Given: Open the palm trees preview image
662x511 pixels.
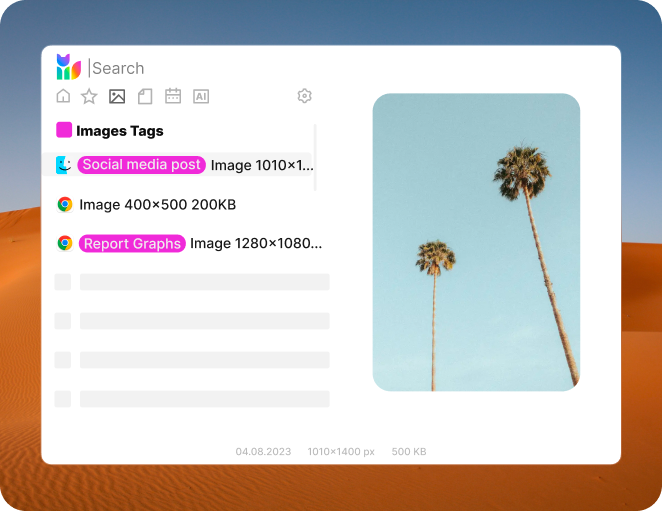Looking at the screenshot, I should tap(476, 242).
